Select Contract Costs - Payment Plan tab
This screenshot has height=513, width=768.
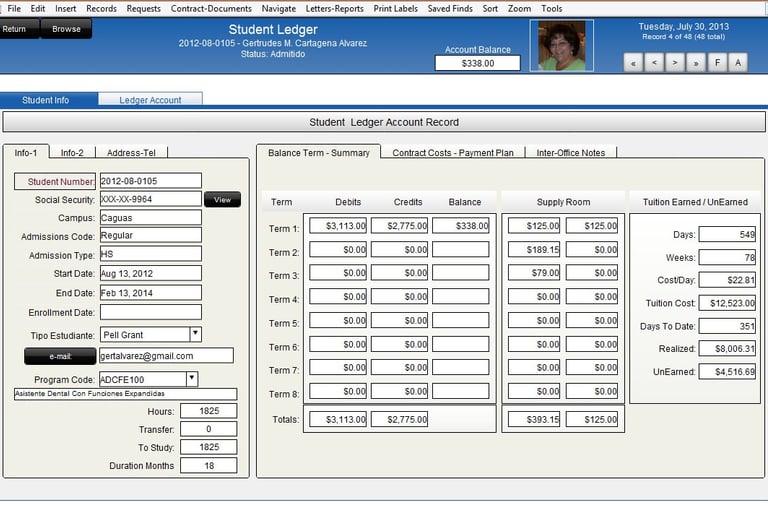453,152
